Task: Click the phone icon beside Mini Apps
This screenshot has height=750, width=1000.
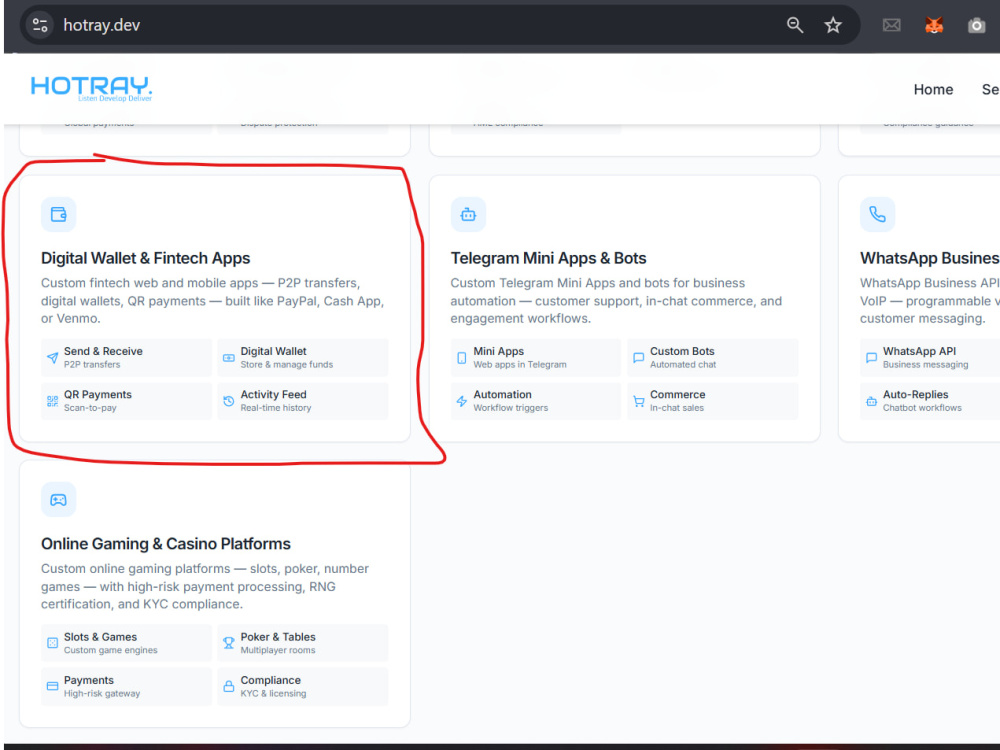Action: [x=462, y=358]
